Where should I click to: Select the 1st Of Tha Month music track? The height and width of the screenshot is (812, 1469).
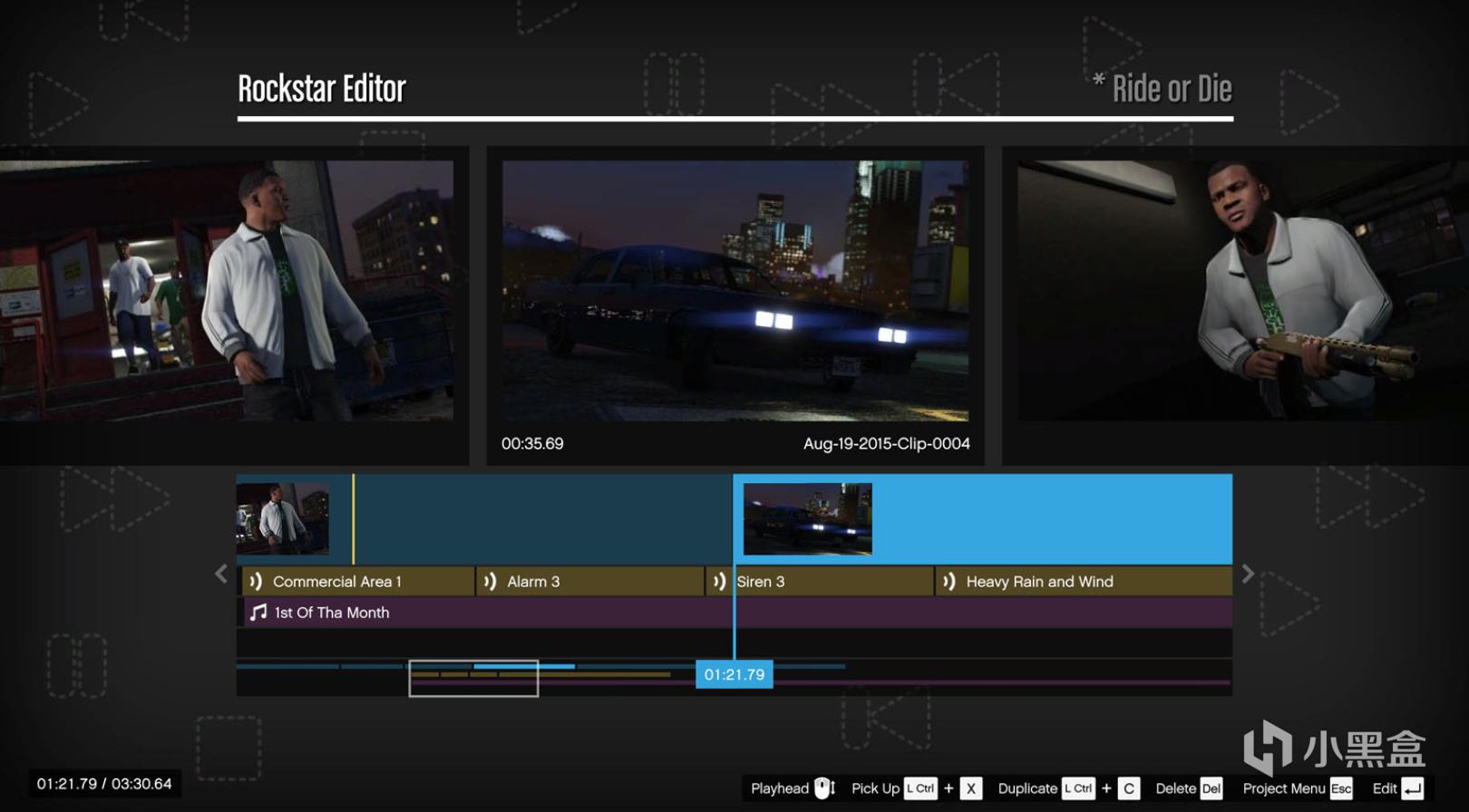(x=332, y=613)
